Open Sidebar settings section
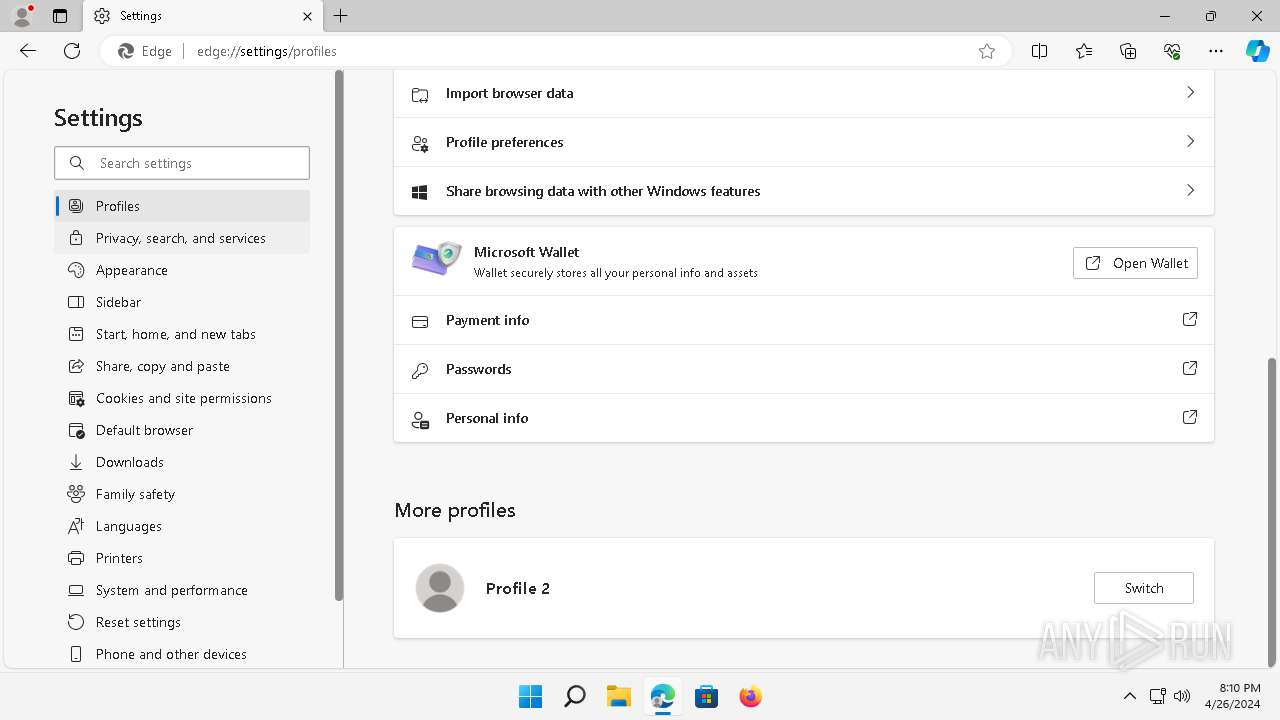This screenshot has width=1280, height=720. pos(182,302)
